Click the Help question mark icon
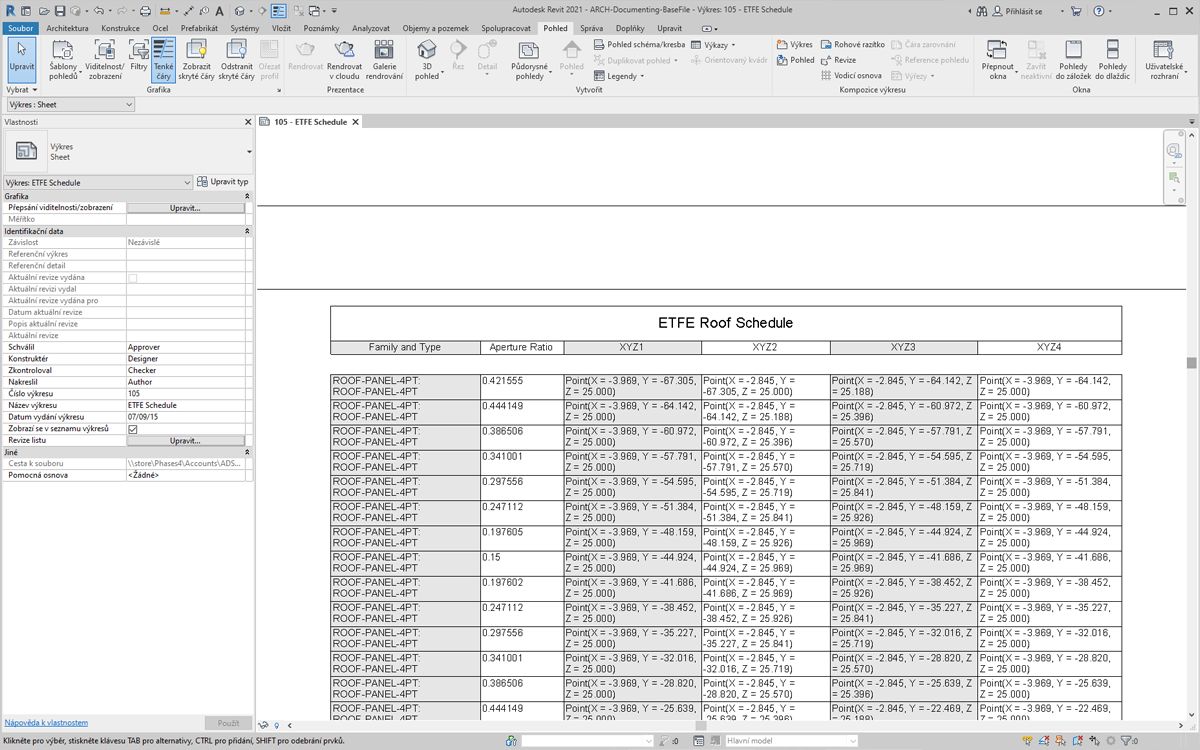 1098,11
